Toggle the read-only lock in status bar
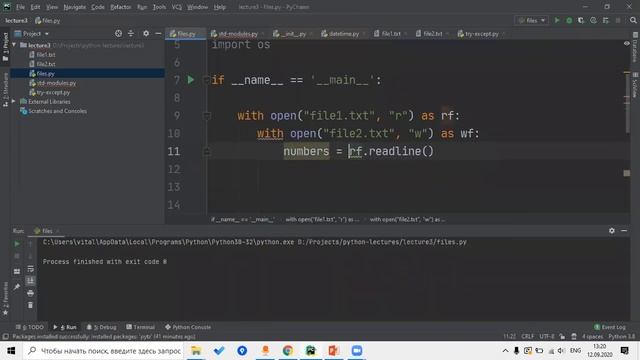The height and width of the screenshot is (360, 640). point(562,336)
